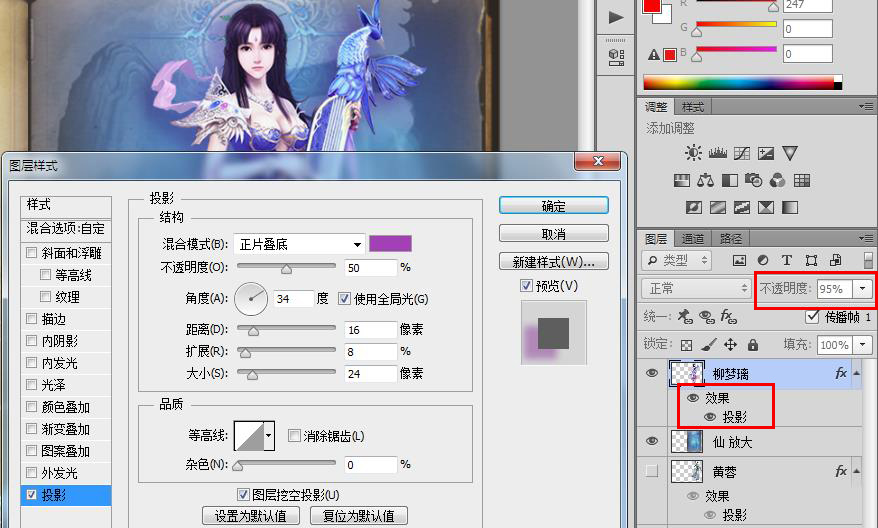Filter layers by pixel layer icon

tap(739, 260)
